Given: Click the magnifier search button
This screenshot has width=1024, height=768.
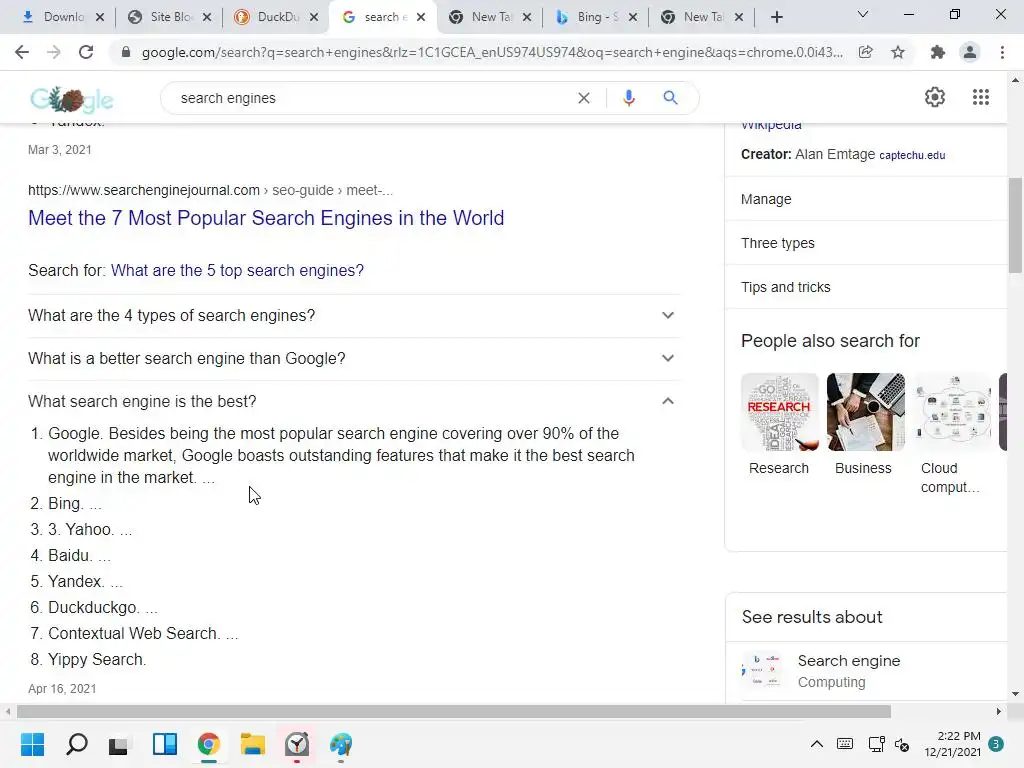Looking at the screenshot, I should 670,98.
